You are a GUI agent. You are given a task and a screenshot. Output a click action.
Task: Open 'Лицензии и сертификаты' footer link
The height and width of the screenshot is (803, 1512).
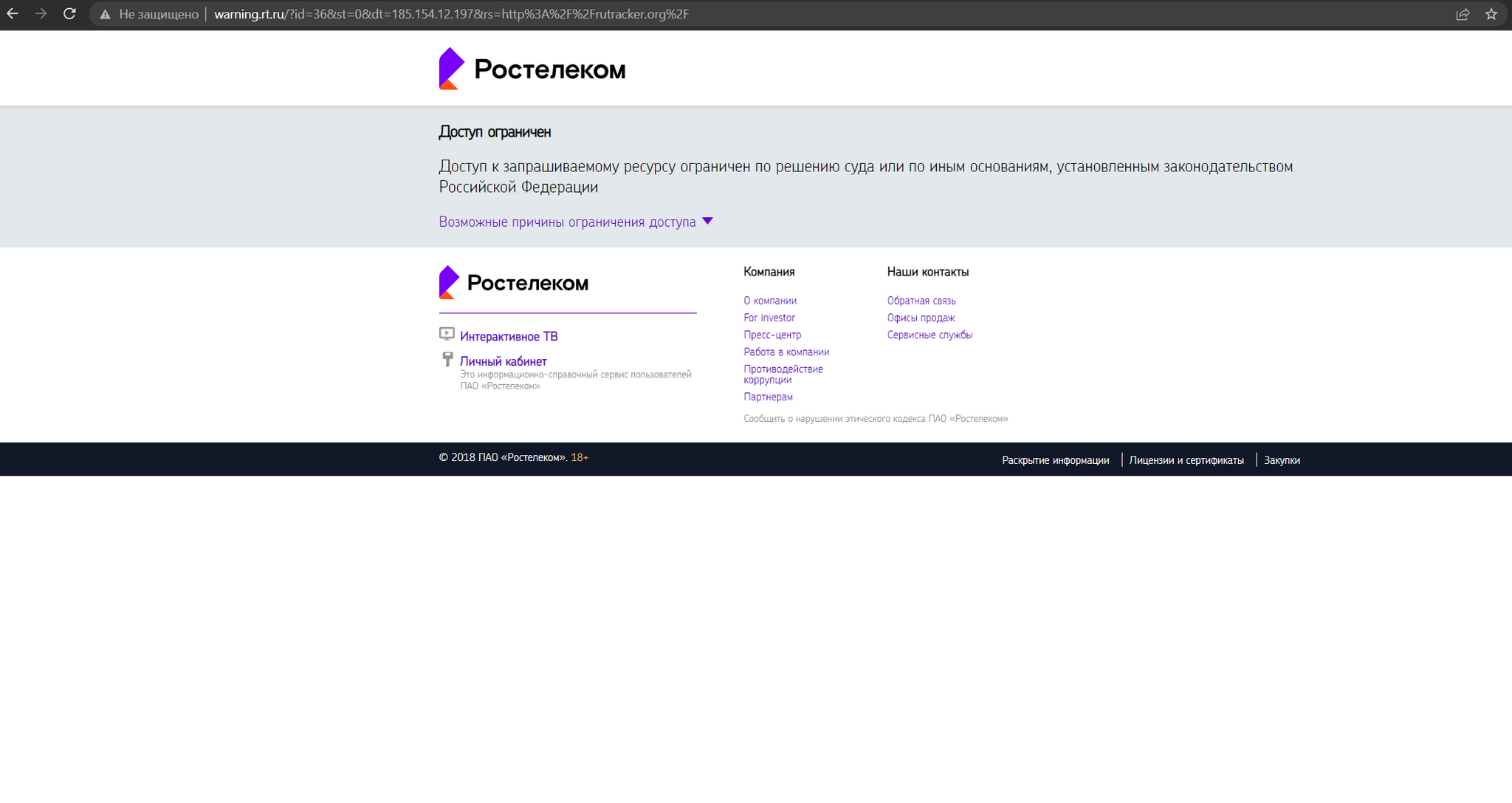point(1186,460)
